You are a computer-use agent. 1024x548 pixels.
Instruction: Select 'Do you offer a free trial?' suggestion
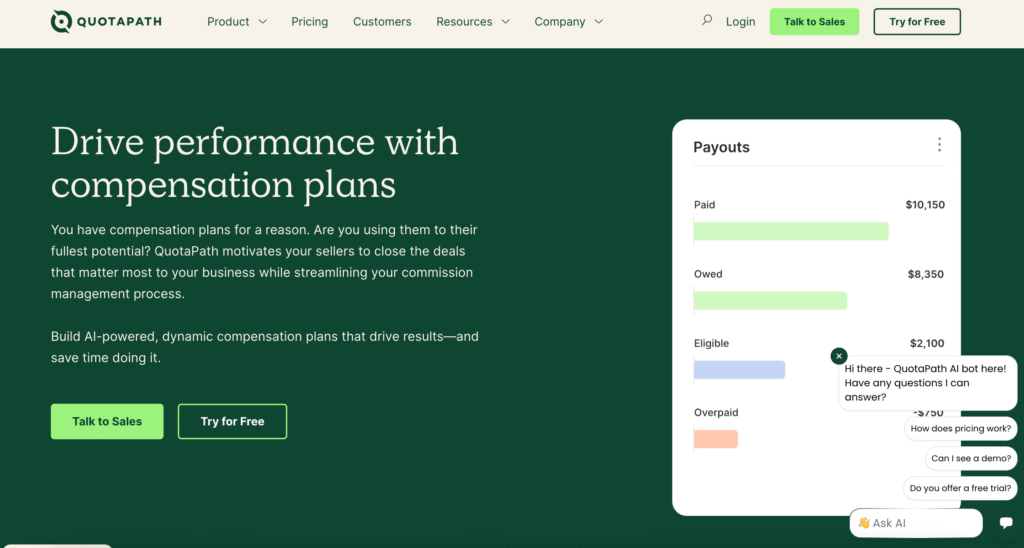(960, 488)
